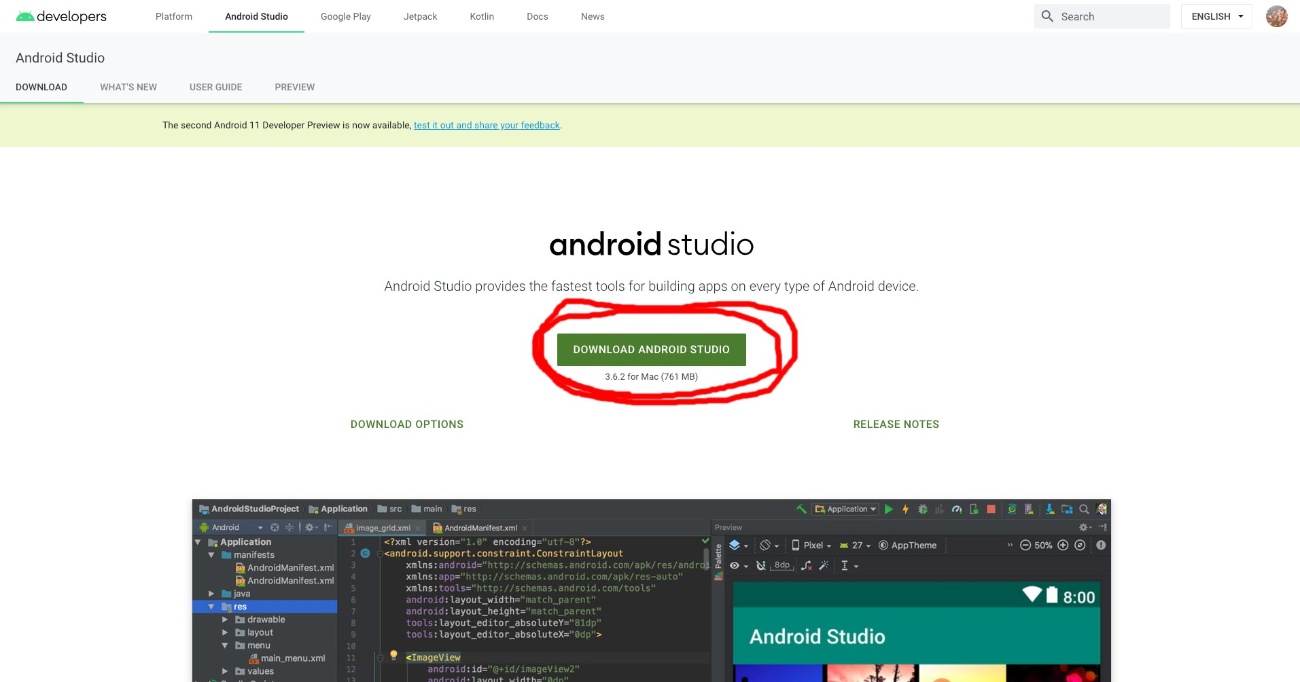1300x682 pixels.
Task: Switch to the USER GUIDE tab
Action: point(216,87)
